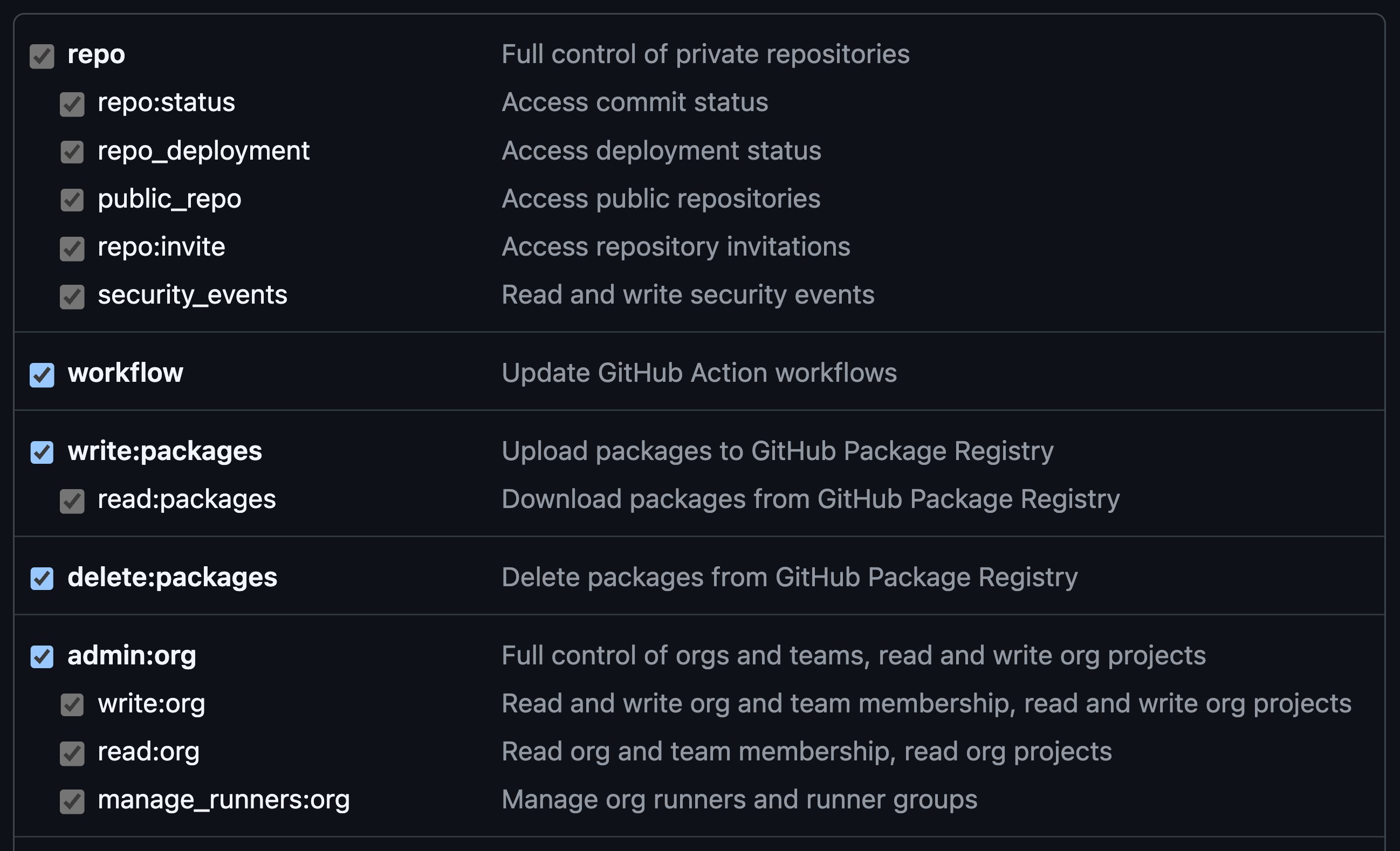Click 'Update GitHub Action workflows' description
This screenshot has height=851, width=1400.
699,373
